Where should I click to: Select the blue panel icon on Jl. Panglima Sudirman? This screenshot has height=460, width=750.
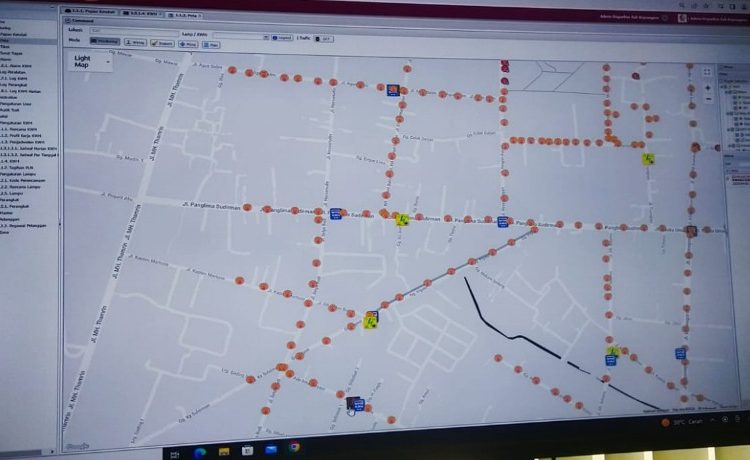[x=336, y=213]
